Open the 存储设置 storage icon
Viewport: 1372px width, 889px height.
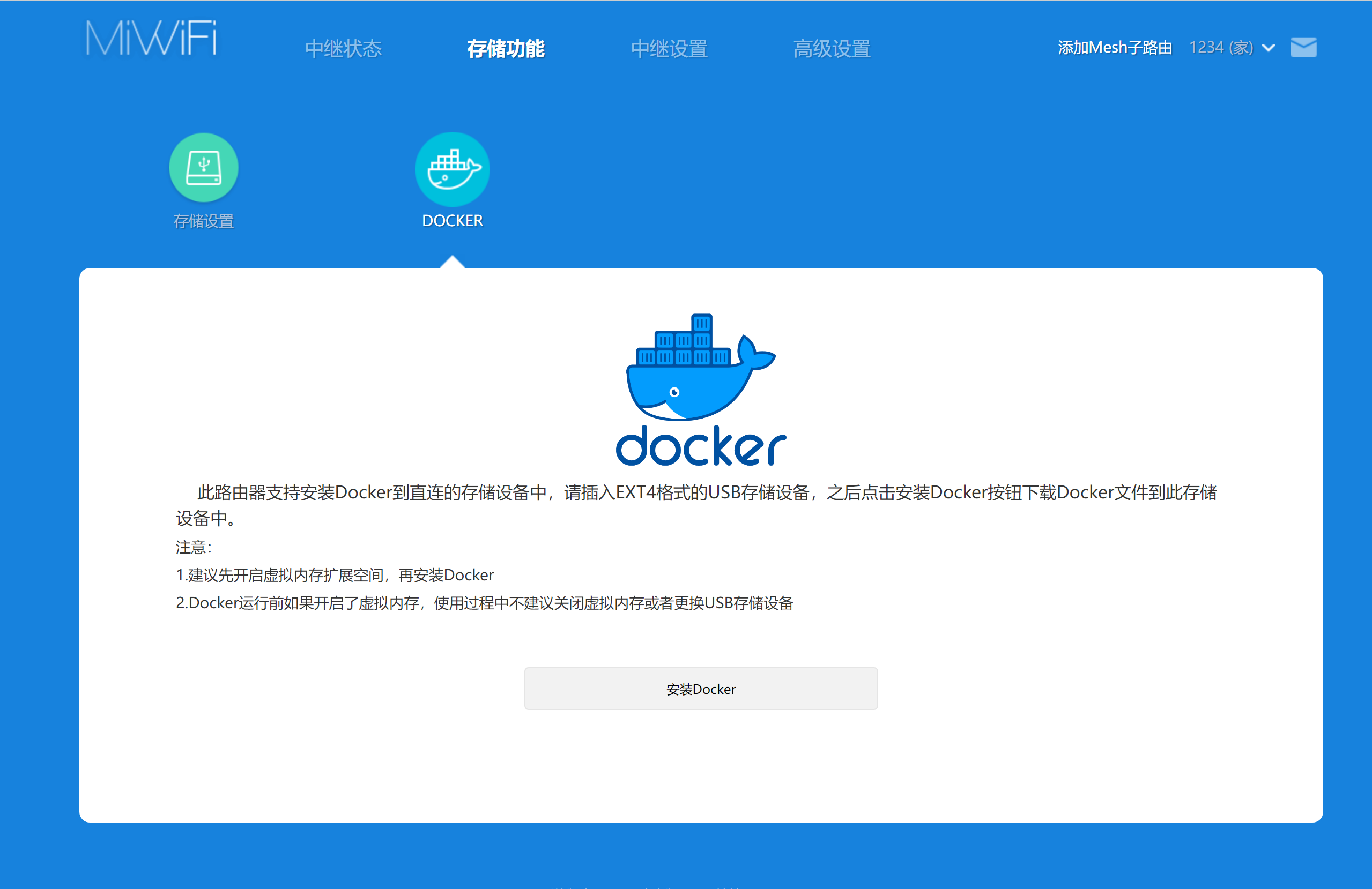pos(204,168)
